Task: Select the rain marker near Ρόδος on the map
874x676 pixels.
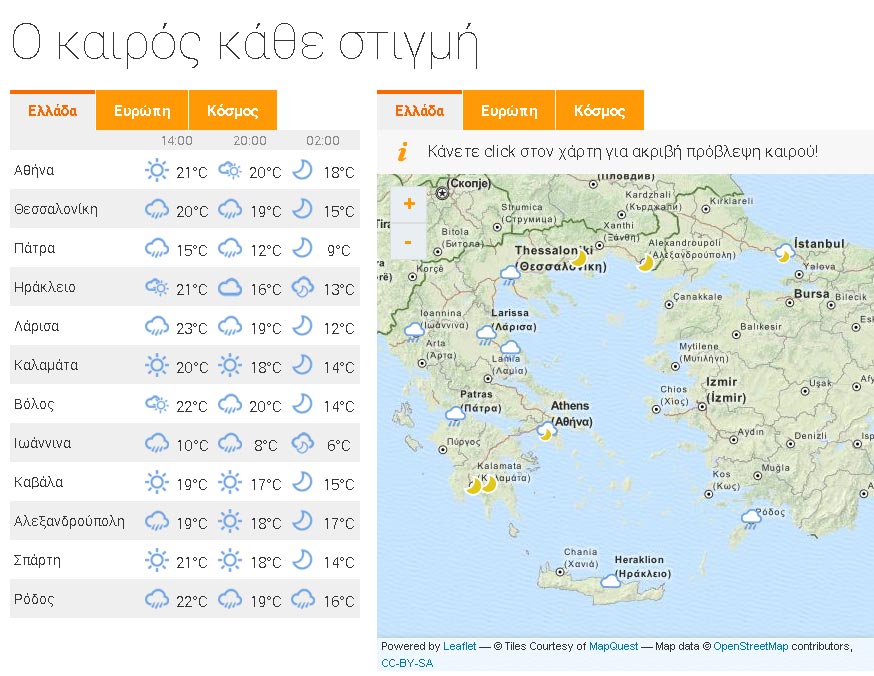Action: tap(752, 516)
